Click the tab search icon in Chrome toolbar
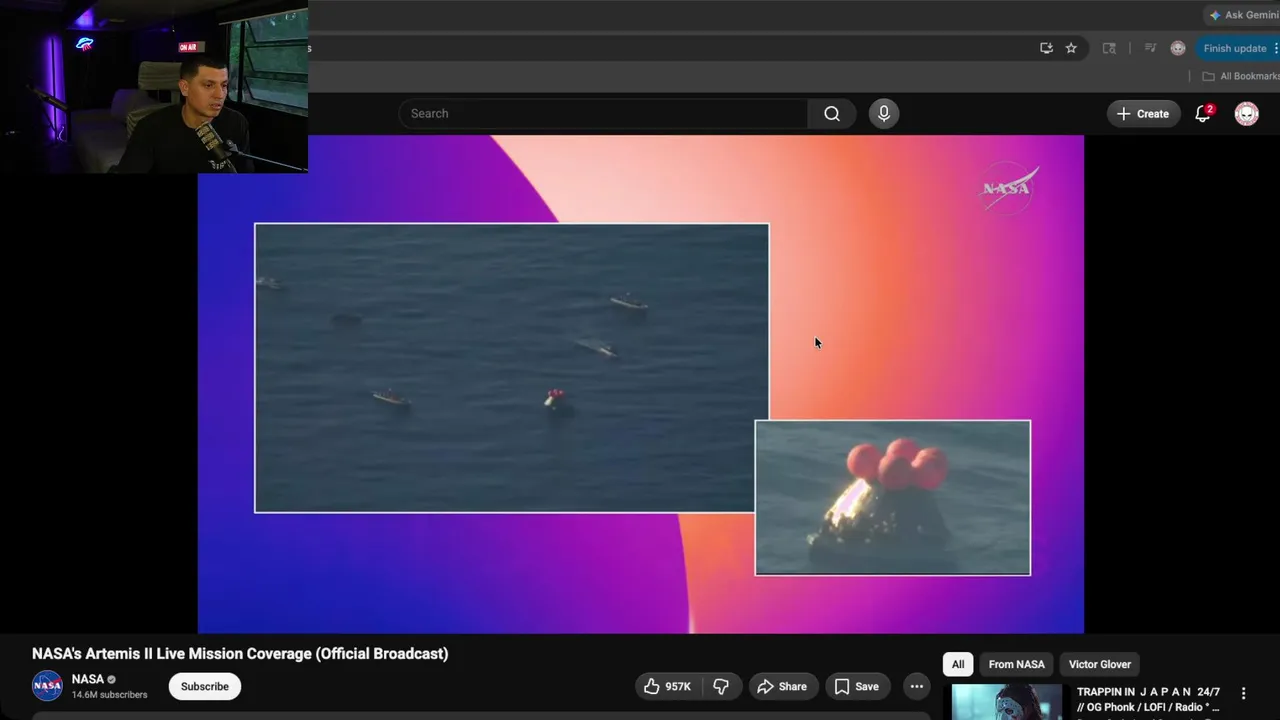Screen dimensions: 1280x720 click(1109, 48)
